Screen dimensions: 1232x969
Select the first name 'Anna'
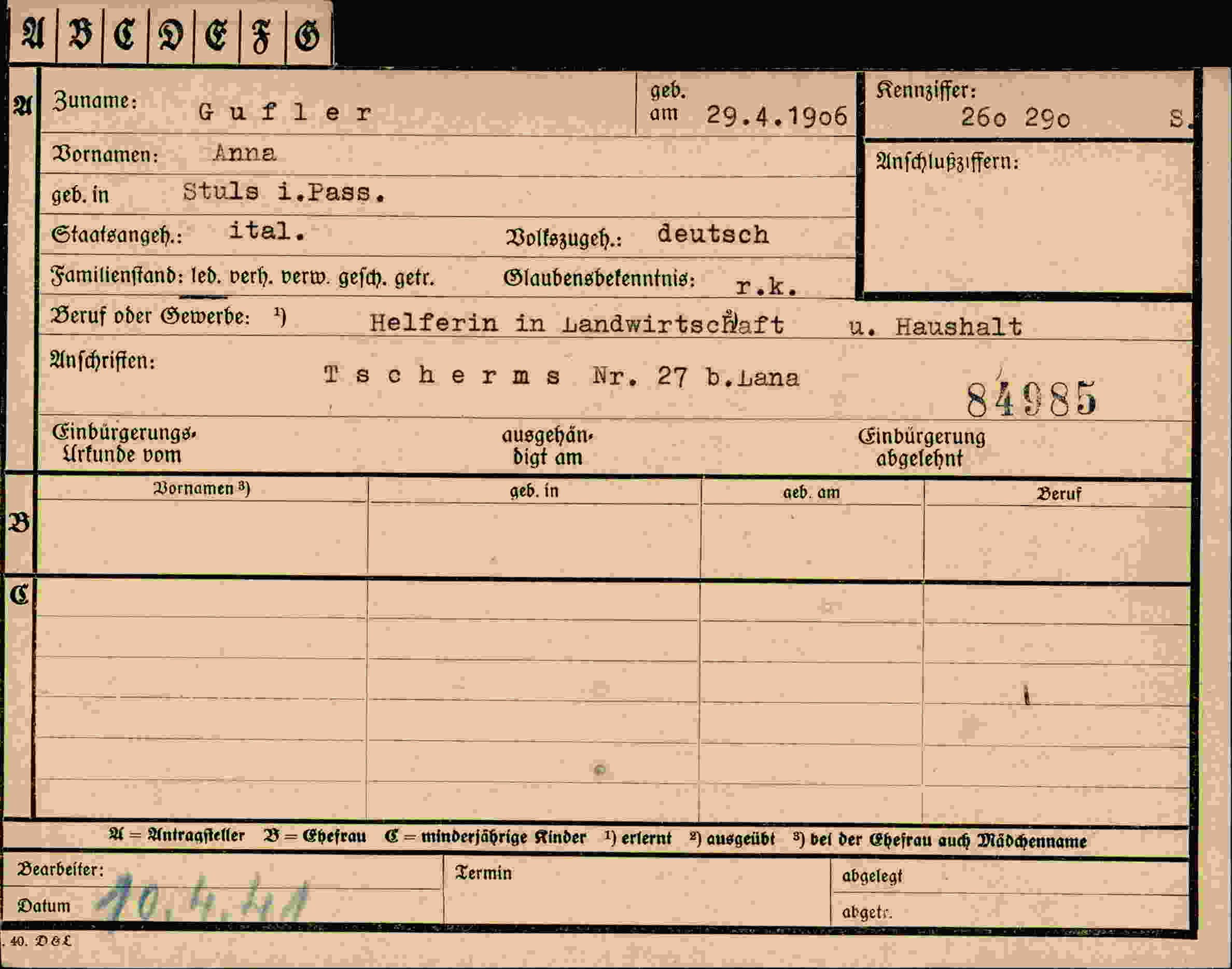[x=244, y=153]
